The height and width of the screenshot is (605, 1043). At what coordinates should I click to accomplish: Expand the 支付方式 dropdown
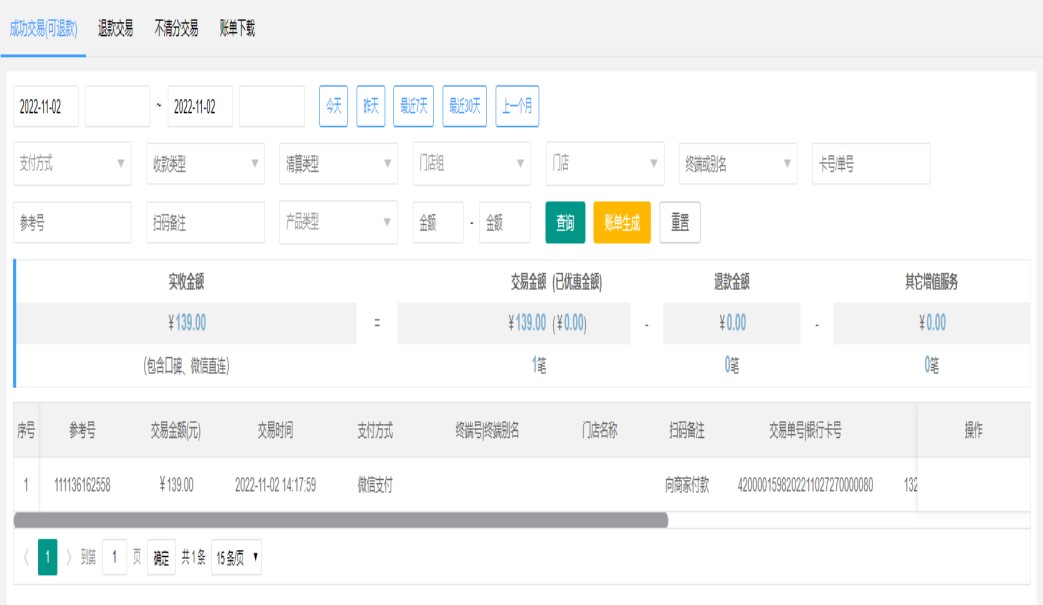(72, 164)
